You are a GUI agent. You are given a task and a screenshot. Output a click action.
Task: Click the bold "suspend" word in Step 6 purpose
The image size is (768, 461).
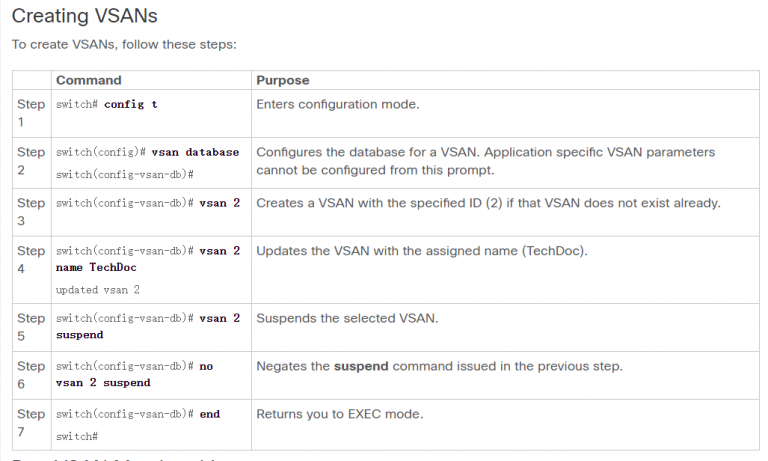[x=362, y=366]
